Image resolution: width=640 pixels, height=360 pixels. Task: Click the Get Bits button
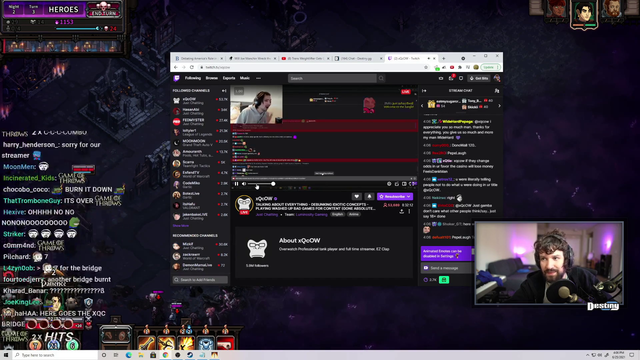479,78
